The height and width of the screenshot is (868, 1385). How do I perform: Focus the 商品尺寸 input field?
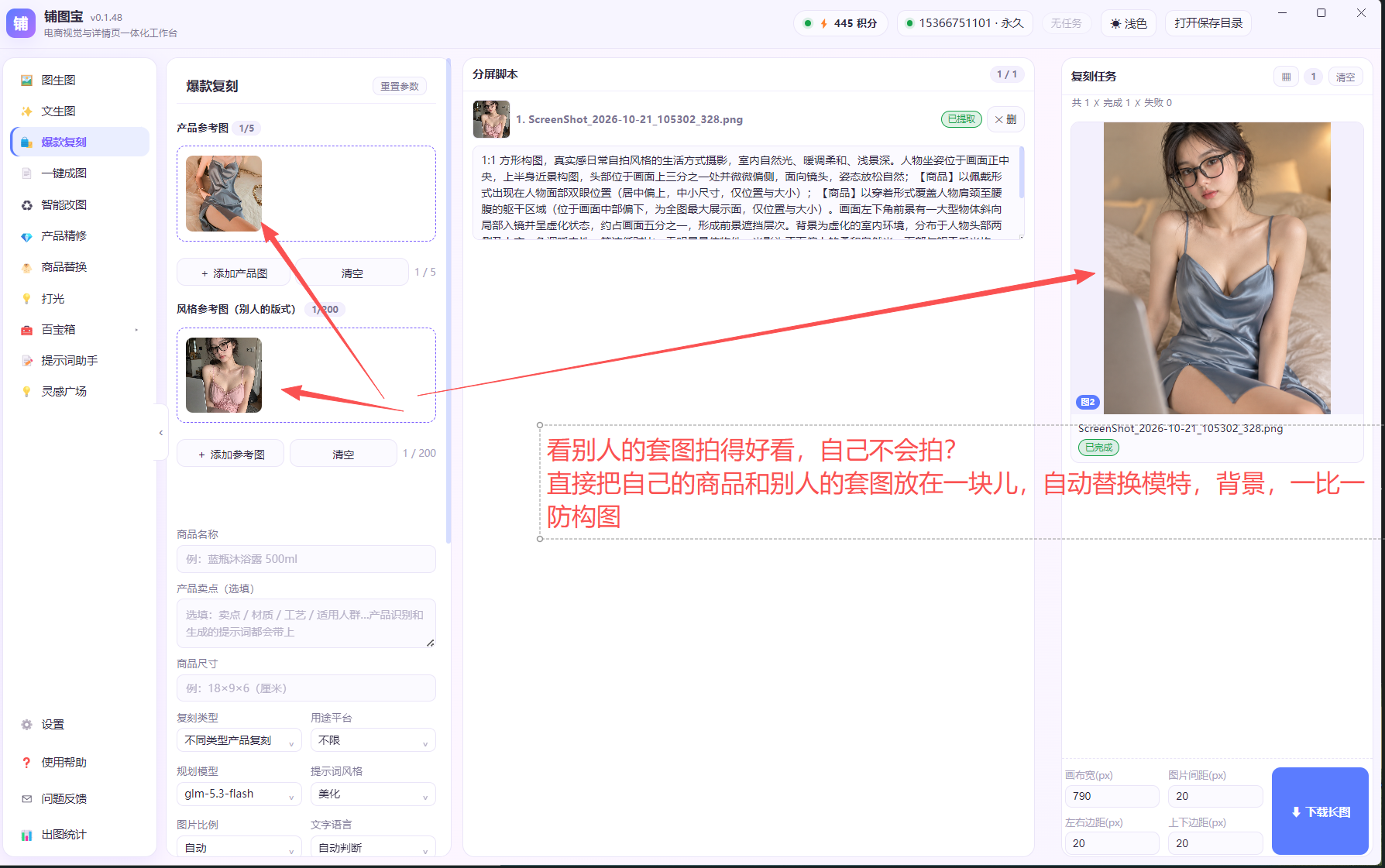(x=306, y=688)
